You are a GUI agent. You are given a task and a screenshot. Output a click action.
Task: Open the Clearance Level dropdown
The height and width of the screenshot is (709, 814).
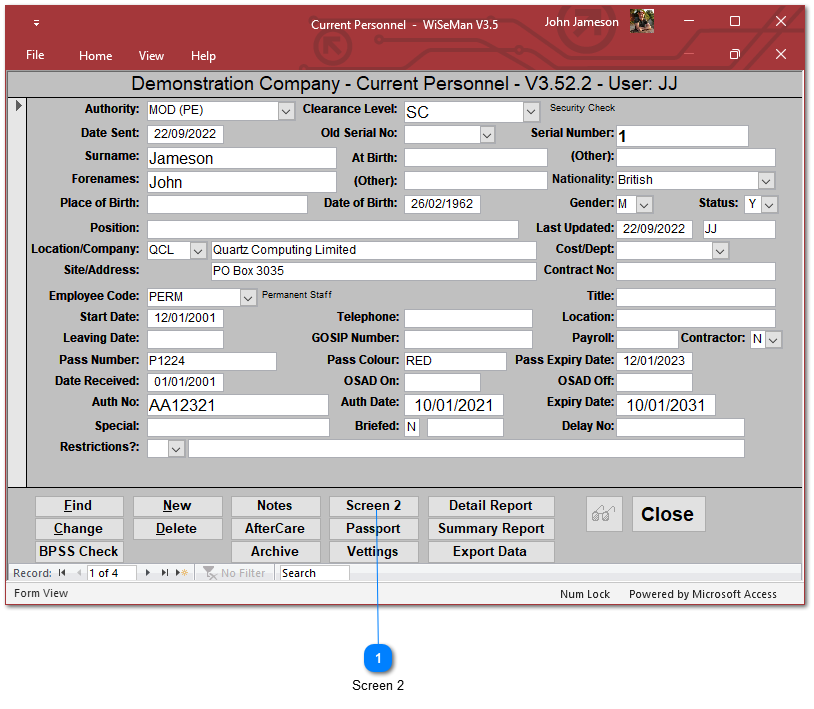(531, 112)
